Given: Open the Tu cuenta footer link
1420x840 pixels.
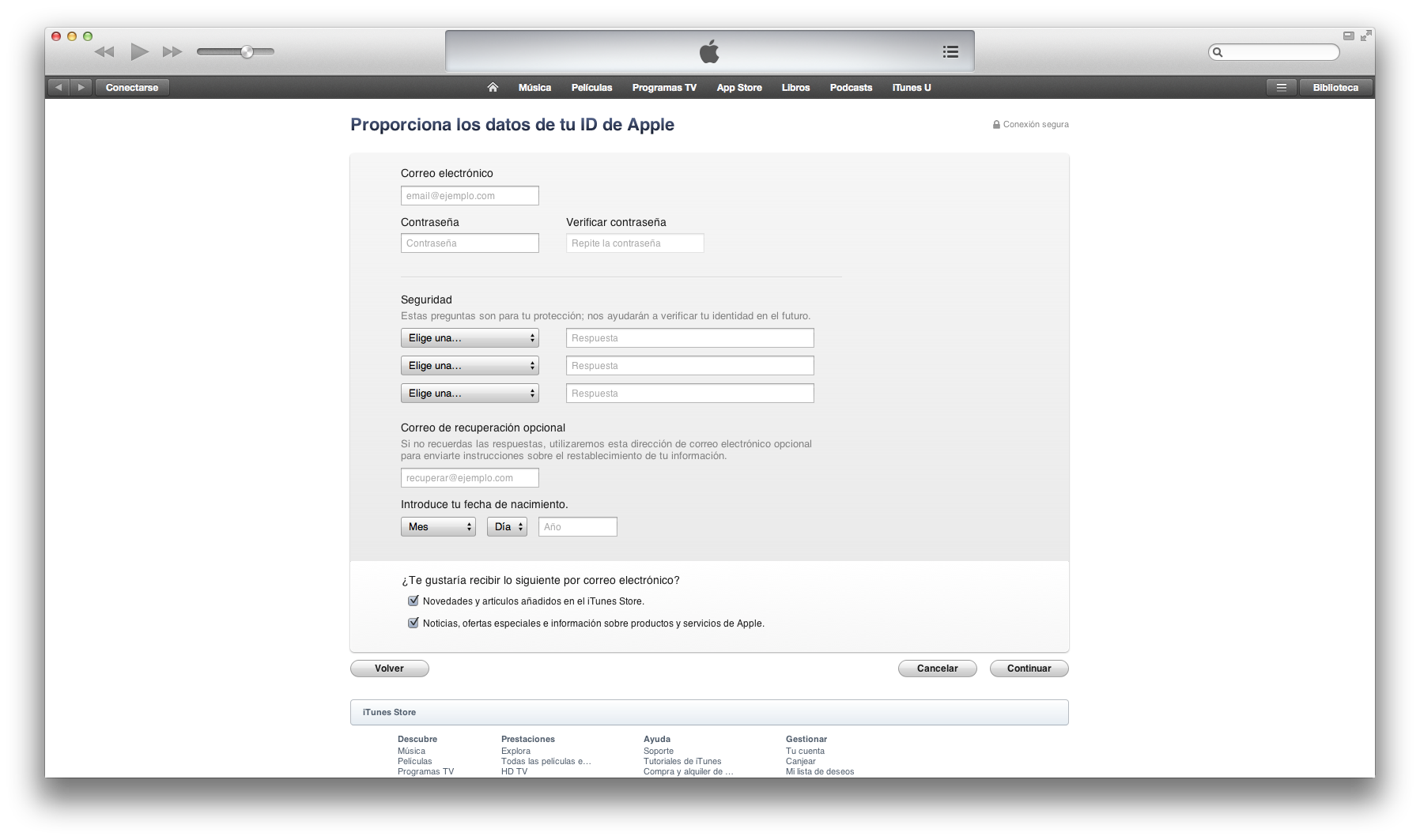Looking at the screenshot, I should tap(805, 751).
